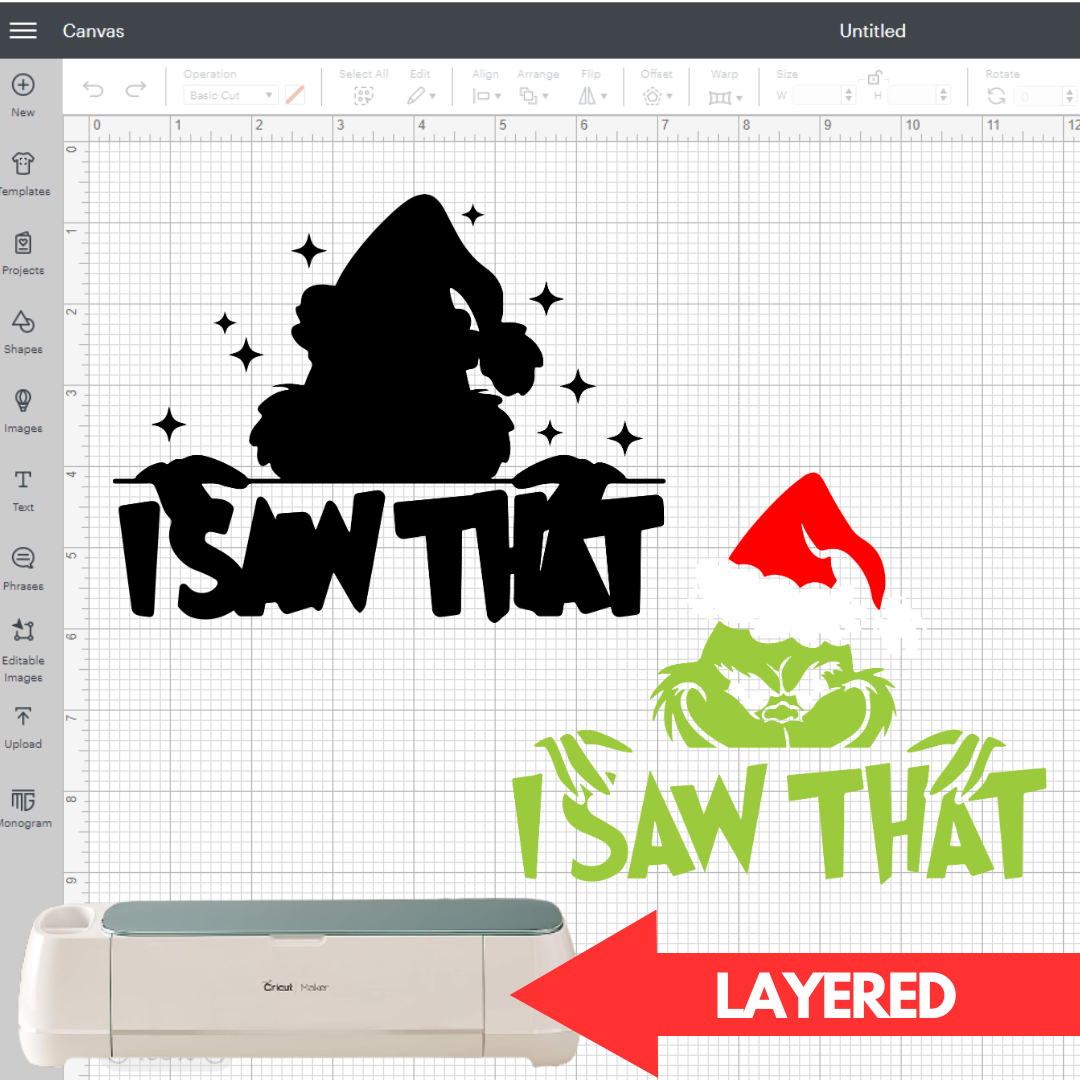Click the Rotate angle input field
Image resolution: width=1080 pixels, height=1080 pixels.
1037,96
